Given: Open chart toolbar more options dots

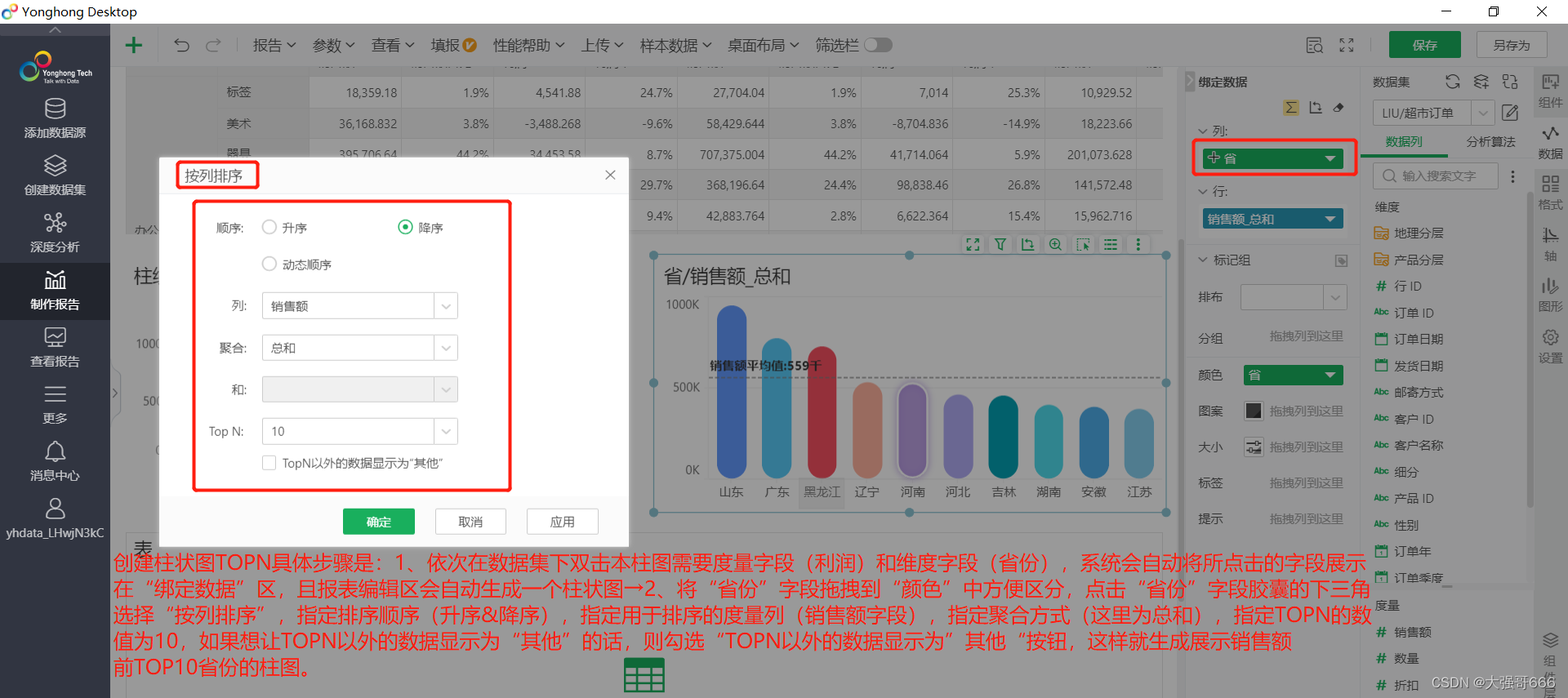Looking at the screenshot, I should [x=1138, y=244].
